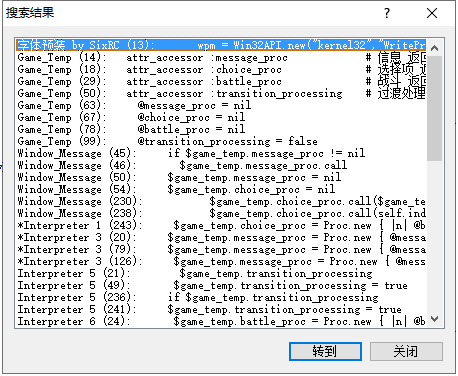Click scrollbar track below the thumb
The image size is (458, 376).
434,236
